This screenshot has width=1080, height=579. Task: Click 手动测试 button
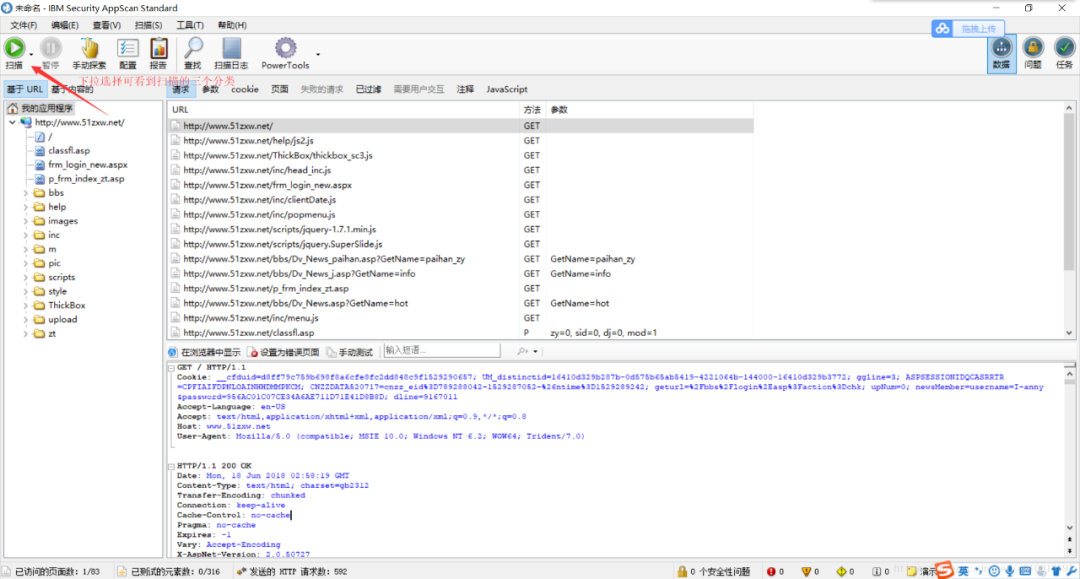point(350,352)
